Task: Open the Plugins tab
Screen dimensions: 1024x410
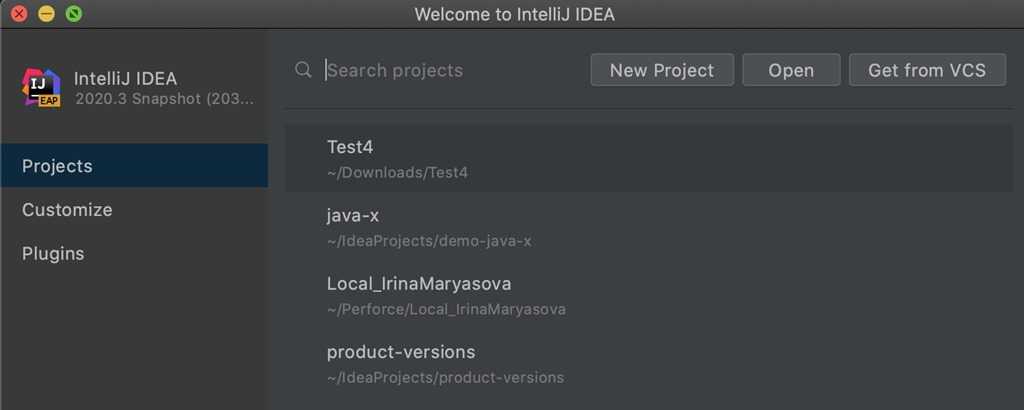Action: click(x=134, y=253)
